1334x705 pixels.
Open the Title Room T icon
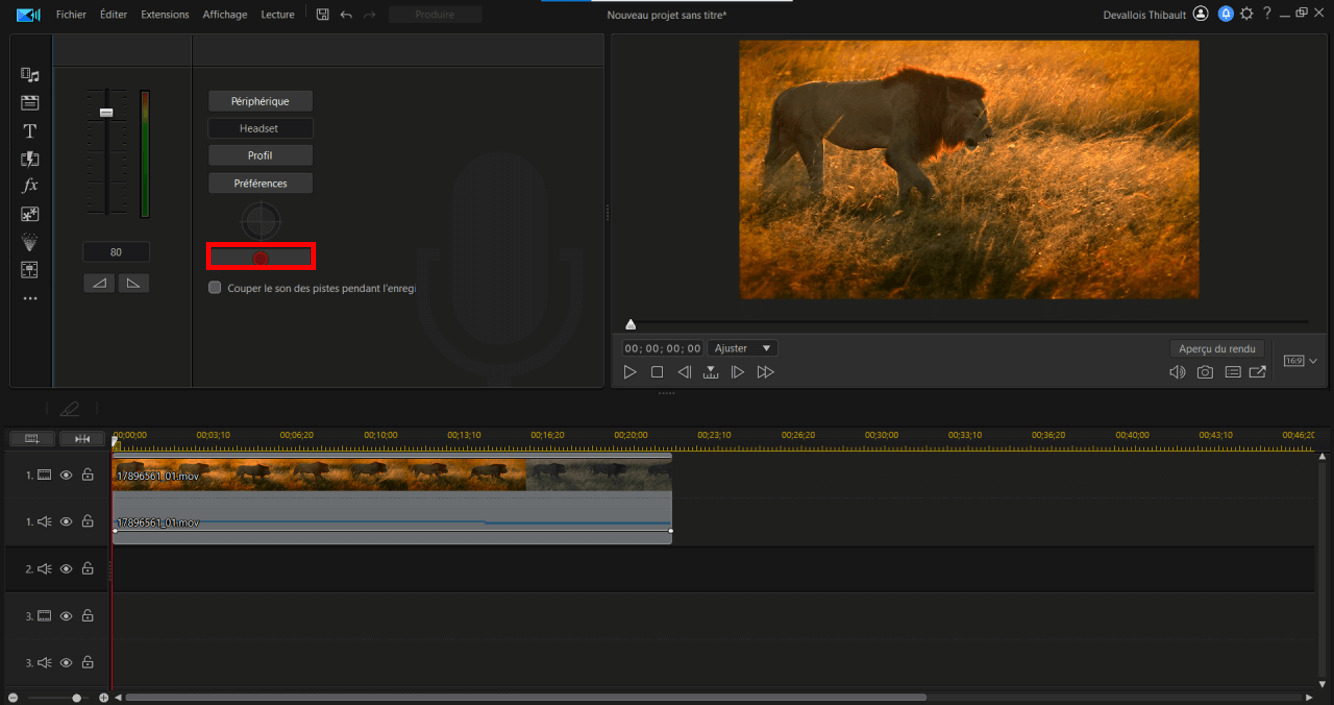point(30,131)
